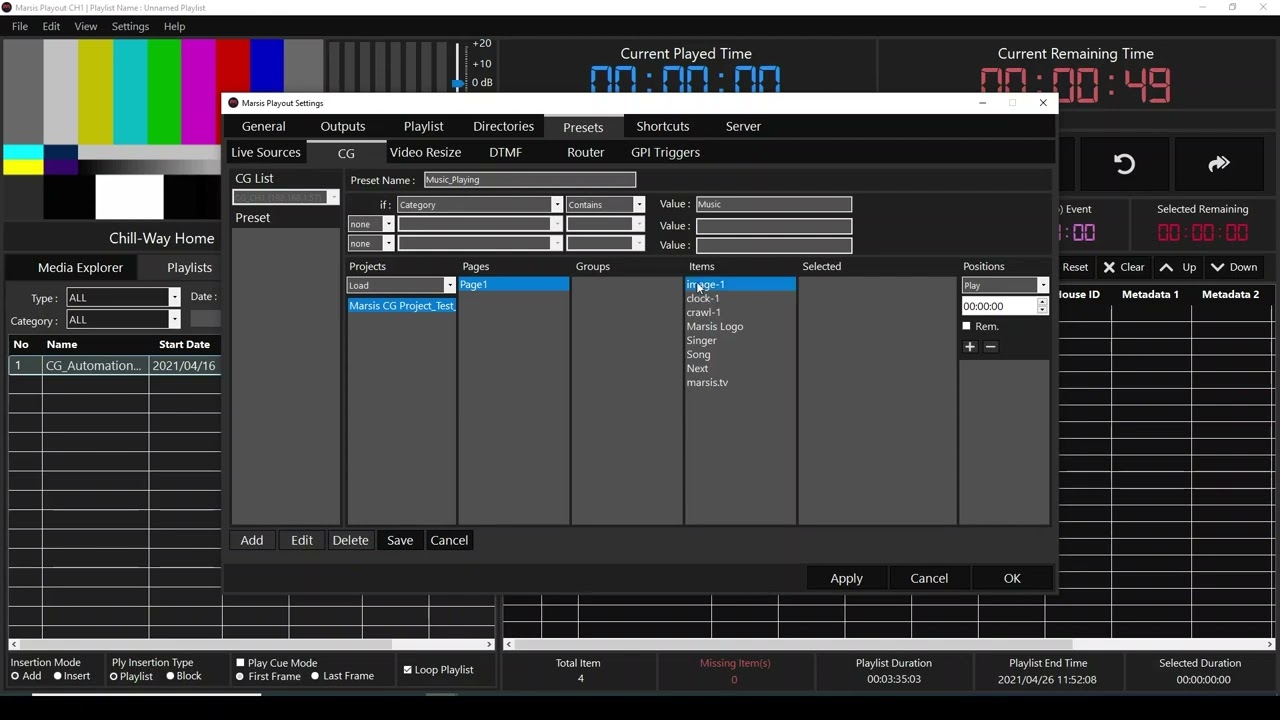1280x720 pixels.
Task: Click Cancel next to the Save button
Action: 449,540
